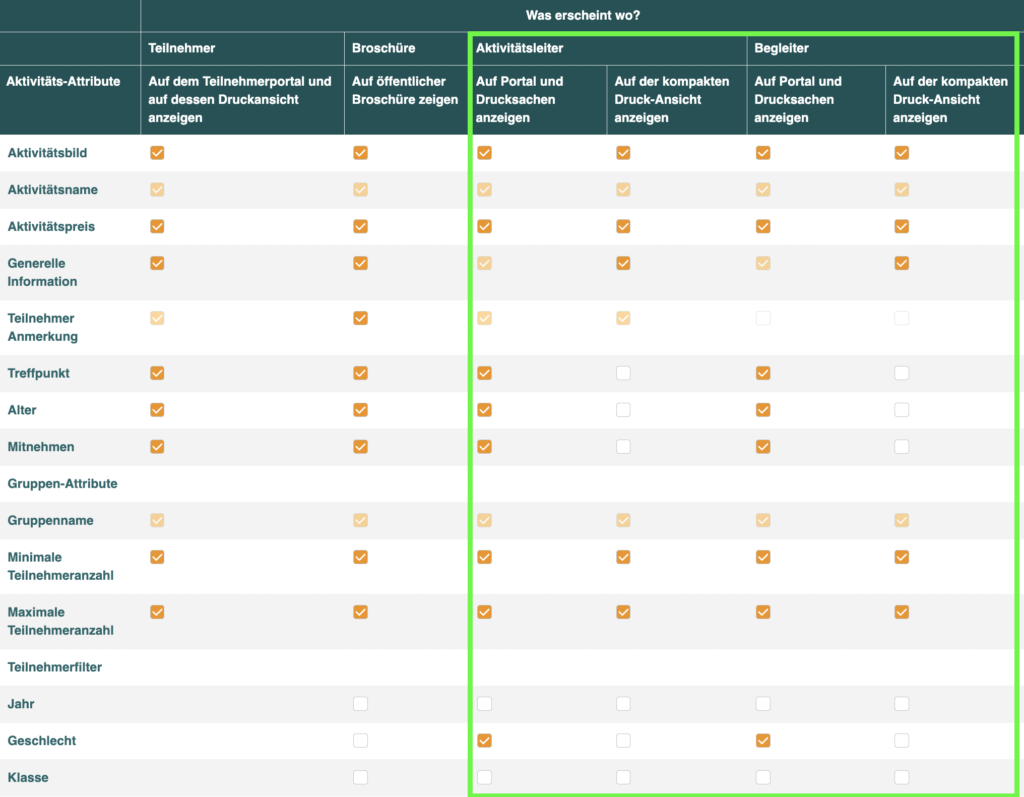The height and width of the screenshot is (797, 1024).
Task: Check Klasse in the Broschüre column
Action: [x=360, y=777]
